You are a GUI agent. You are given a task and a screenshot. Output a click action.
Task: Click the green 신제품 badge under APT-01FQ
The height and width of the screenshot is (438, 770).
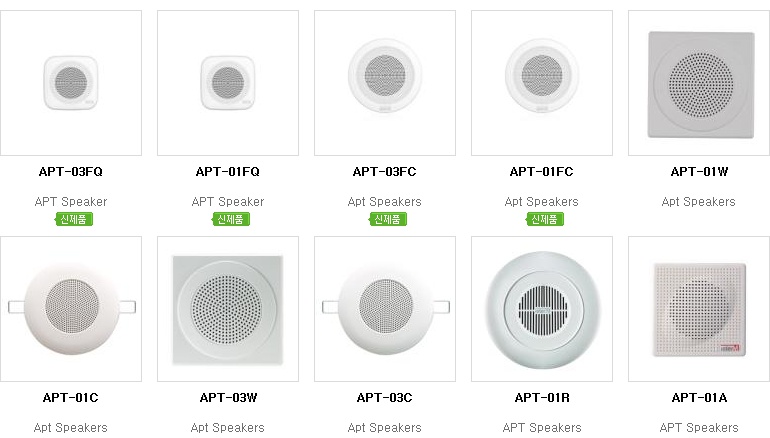231,219
